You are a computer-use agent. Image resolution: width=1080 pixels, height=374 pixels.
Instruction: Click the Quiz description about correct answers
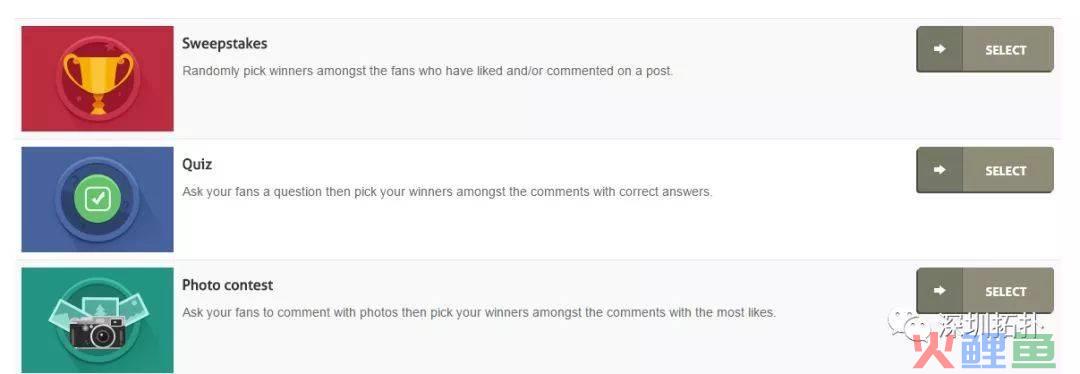click(x=447, y=191)
